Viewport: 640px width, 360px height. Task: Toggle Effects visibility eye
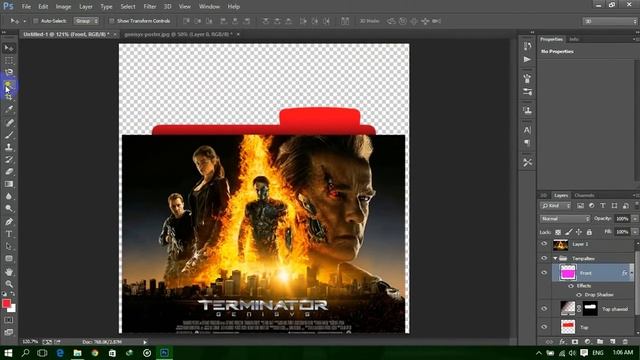click(571, 286)
